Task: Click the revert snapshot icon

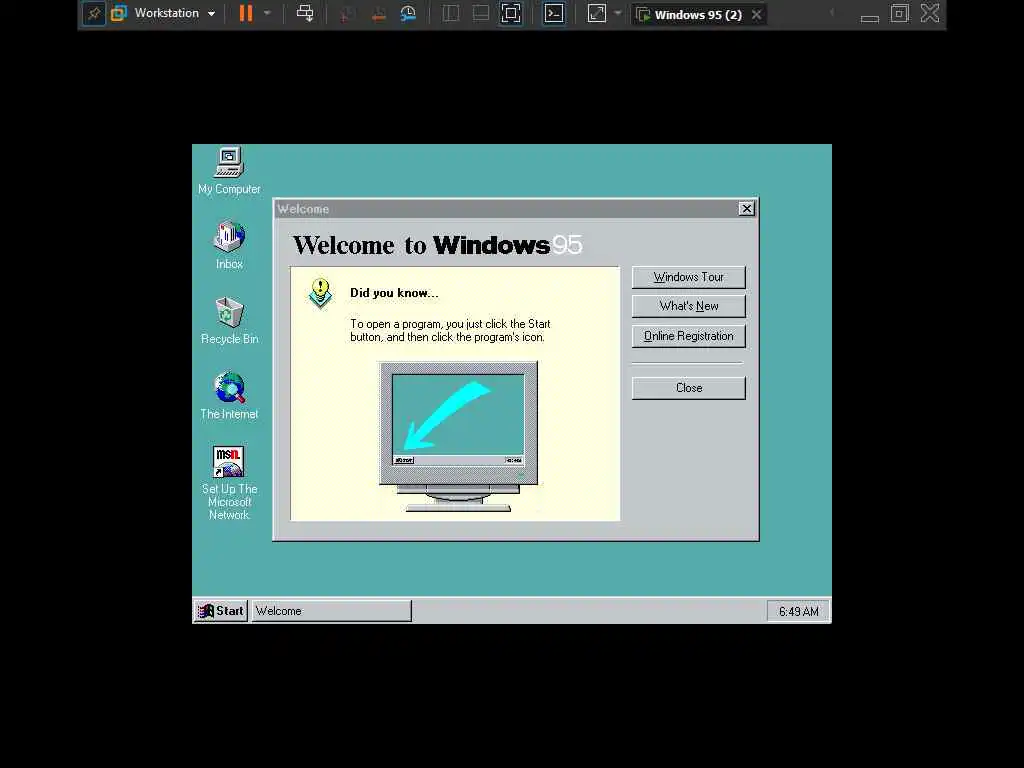Action: [x=378, y=14]
